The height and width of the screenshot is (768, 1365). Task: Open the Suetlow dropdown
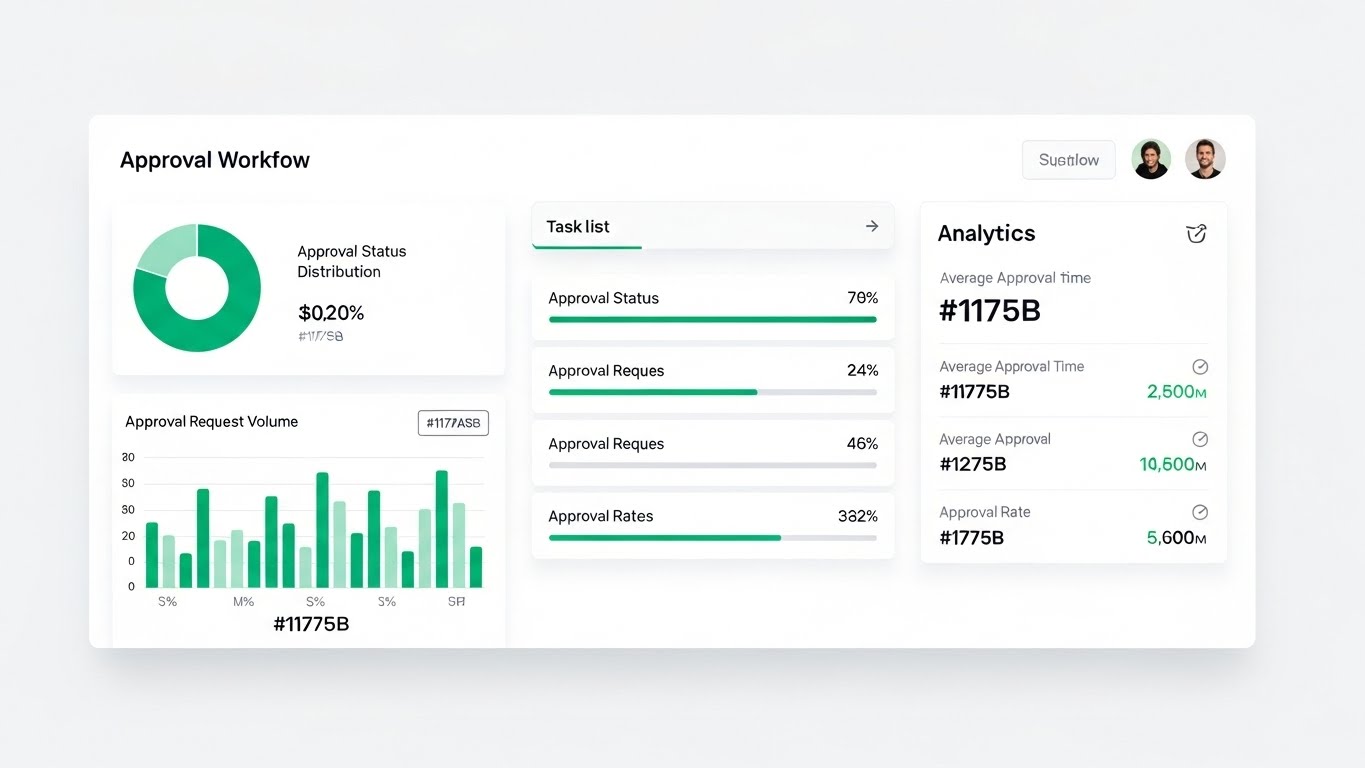click(1068, 159)
